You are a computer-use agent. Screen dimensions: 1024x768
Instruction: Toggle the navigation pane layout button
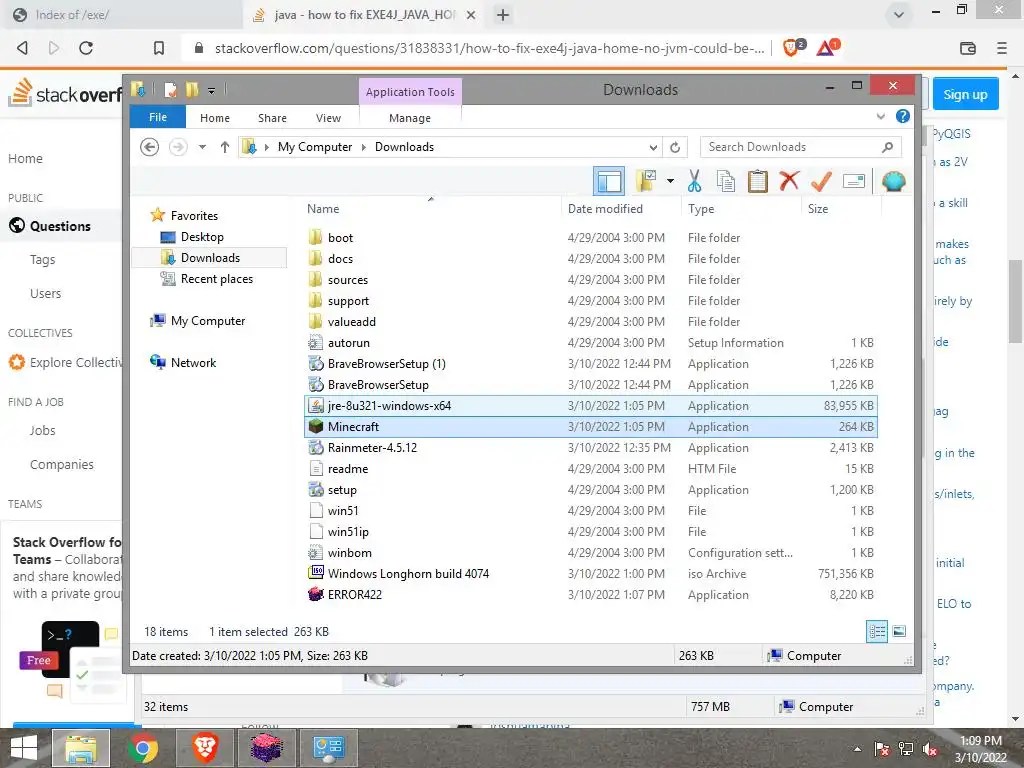coord(609,181)
